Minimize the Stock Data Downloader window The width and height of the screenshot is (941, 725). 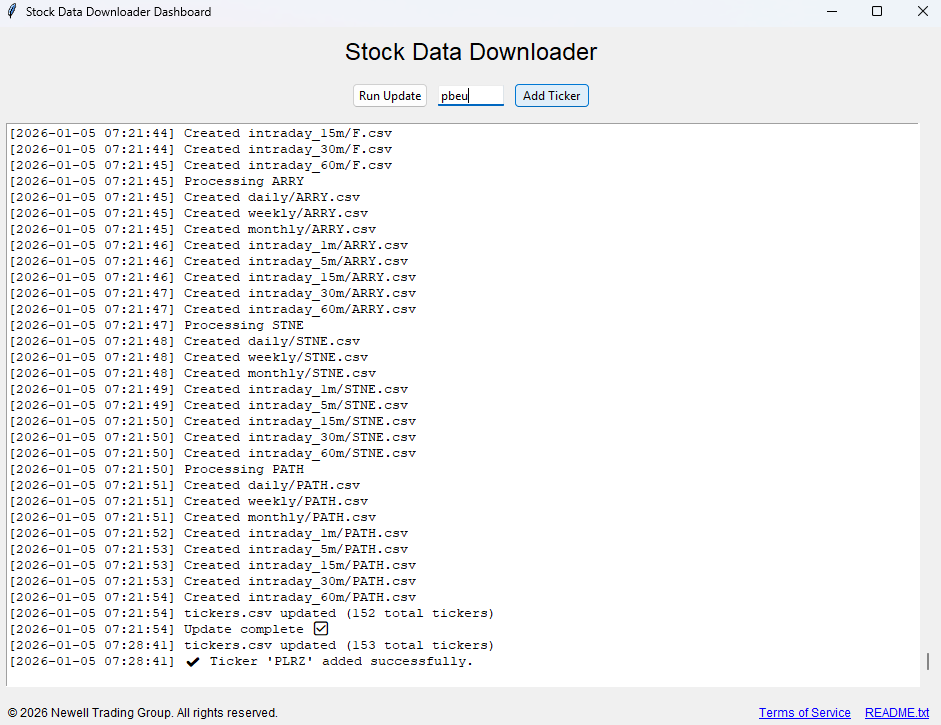point(832,11)
